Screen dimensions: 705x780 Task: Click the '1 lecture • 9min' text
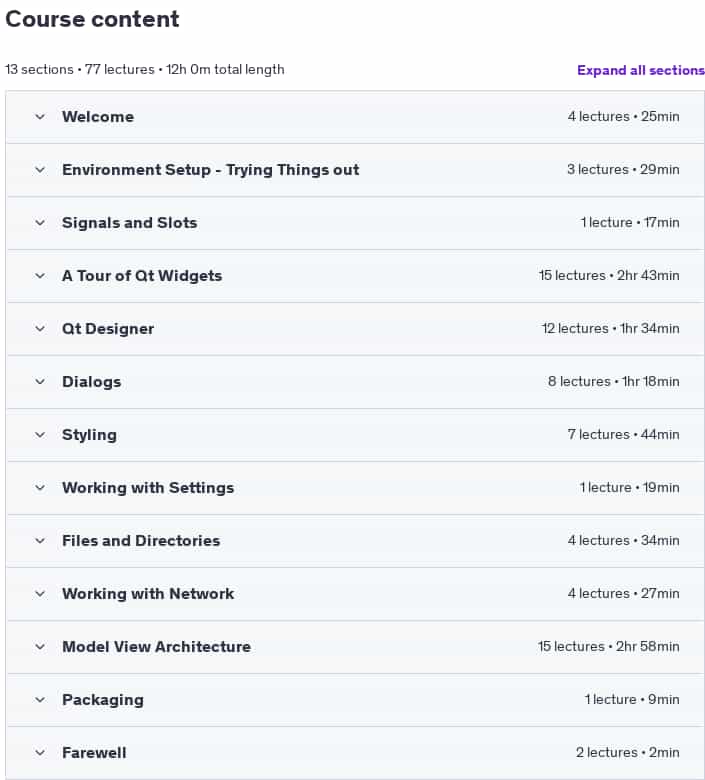click(x=632, y=699)
